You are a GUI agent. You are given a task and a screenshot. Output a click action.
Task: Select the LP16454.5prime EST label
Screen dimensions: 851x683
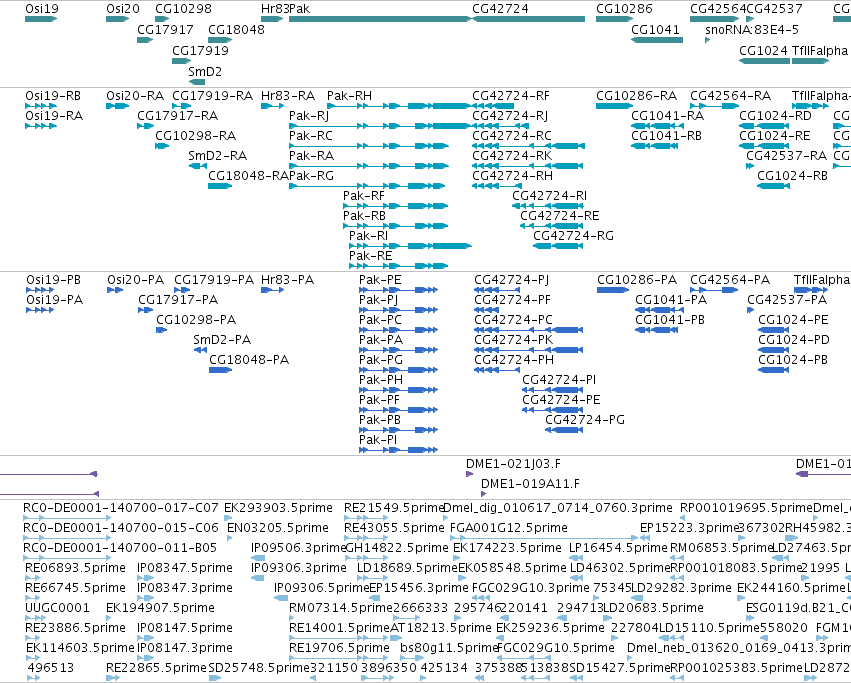[x=618, y=548]
